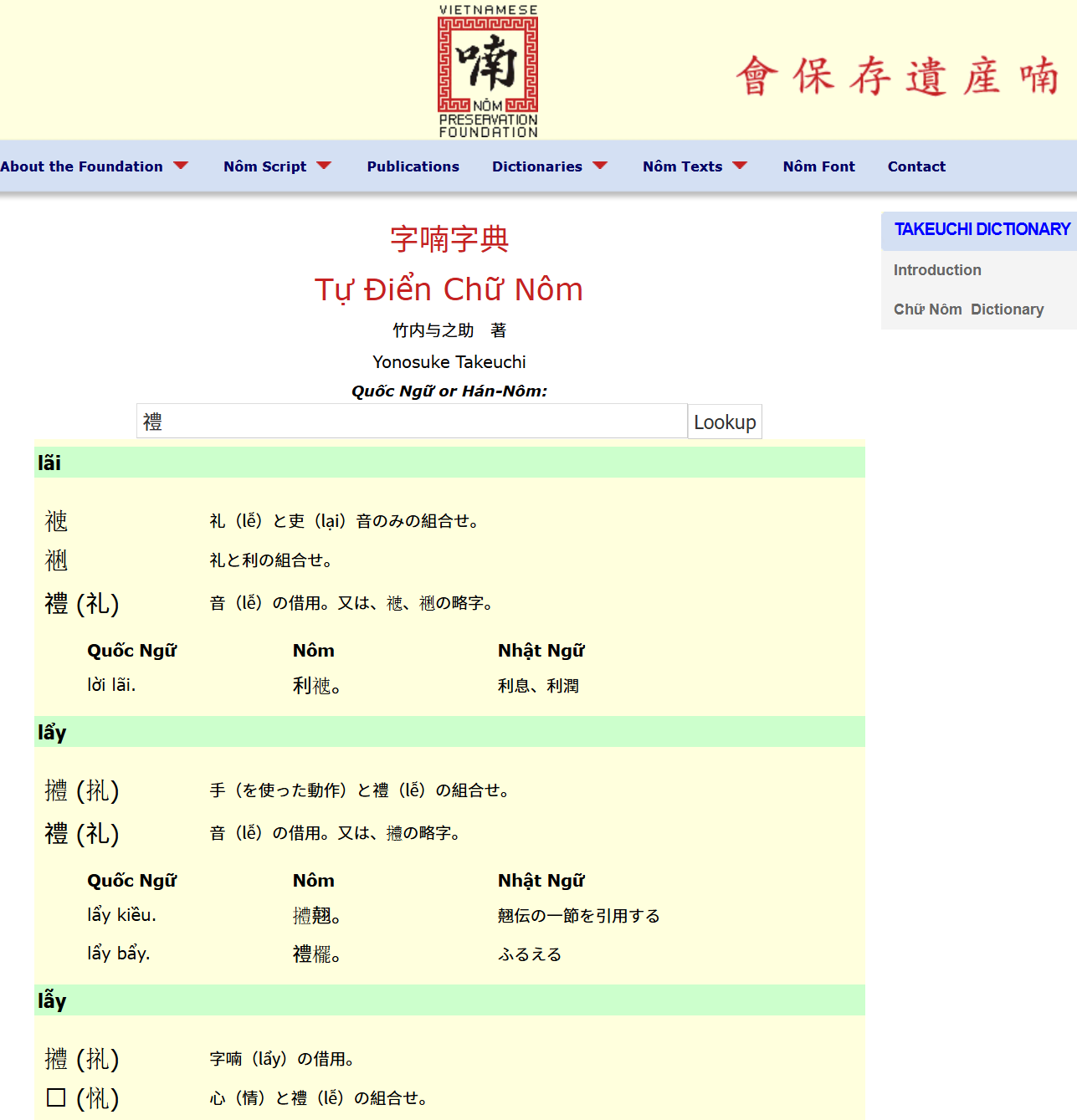Screen dimensions: 1077x1120
Task: Click the lãi entry header
Action: pyautogui.click(x=449, y=463)
